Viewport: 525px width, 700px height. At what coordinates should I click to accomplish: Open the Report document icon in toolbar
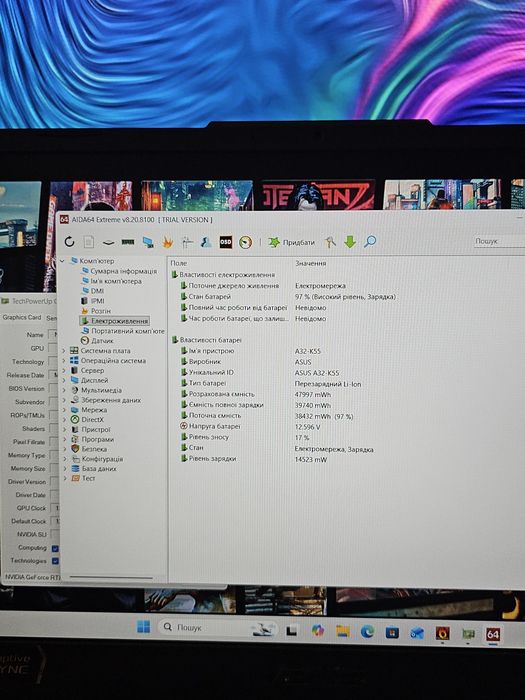pos(89,242)
